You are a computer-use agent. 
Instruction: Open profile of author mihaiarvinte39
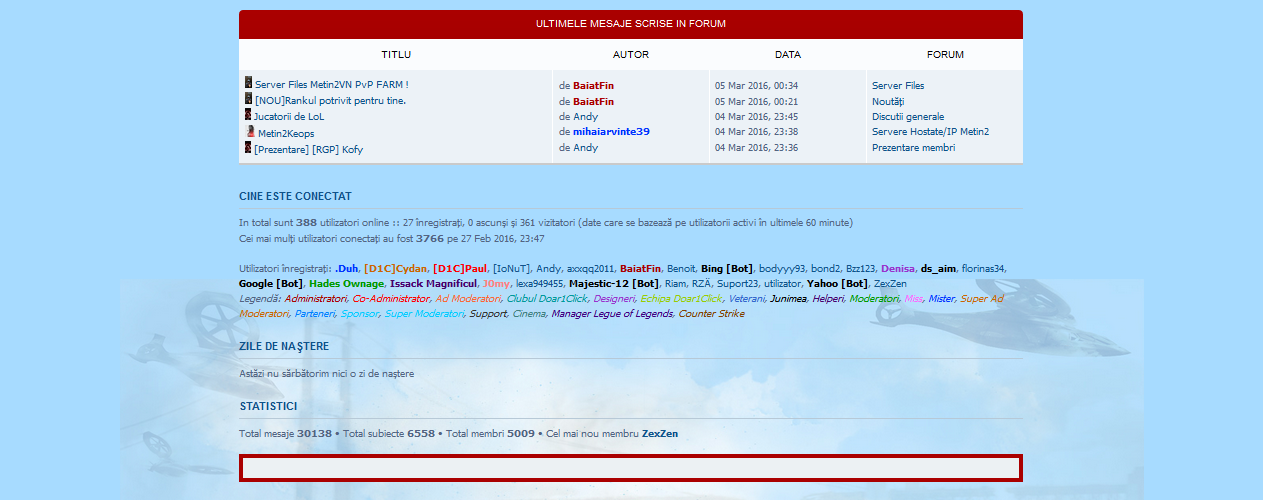pyautogui.click(x=611, y=131)
